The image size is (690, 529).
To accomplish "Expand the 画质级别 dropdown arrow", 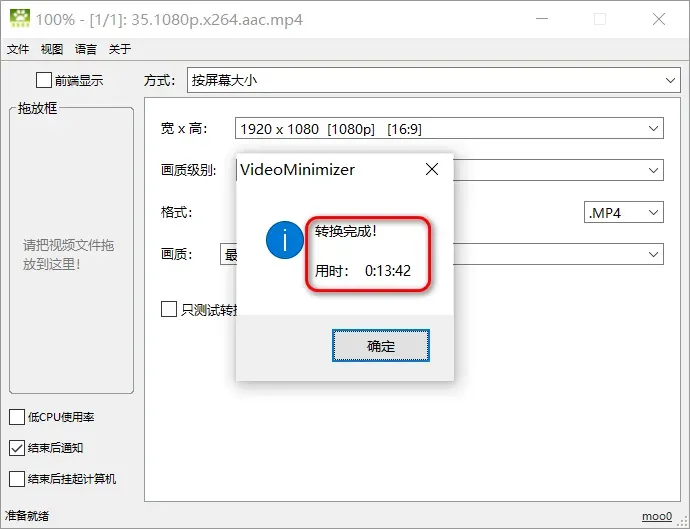I will 653,170.
